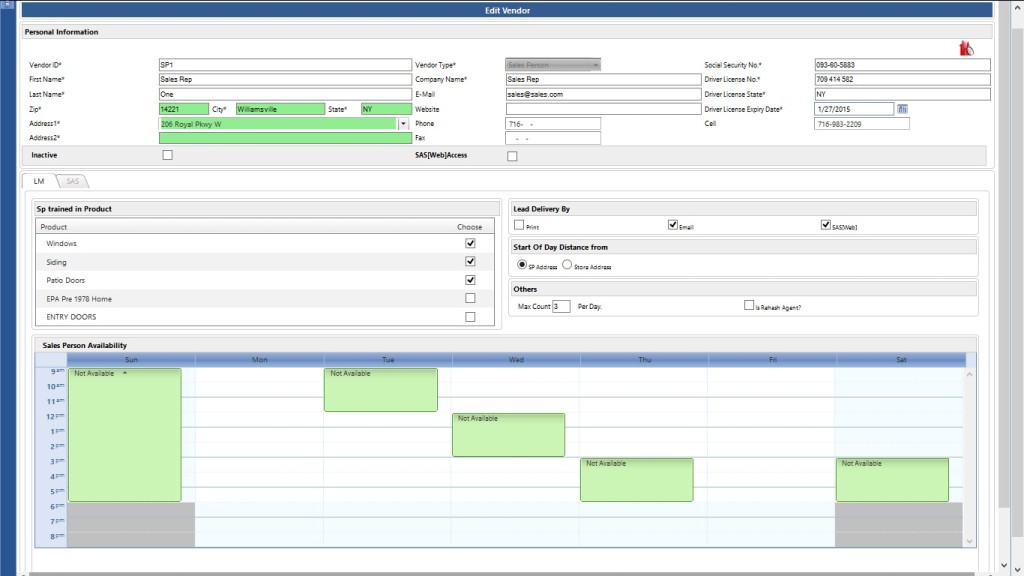This screenshot has width=1024, height=576.
Task: Click the Mon column header
Action: pyautogui.click(x=259, y=359)
